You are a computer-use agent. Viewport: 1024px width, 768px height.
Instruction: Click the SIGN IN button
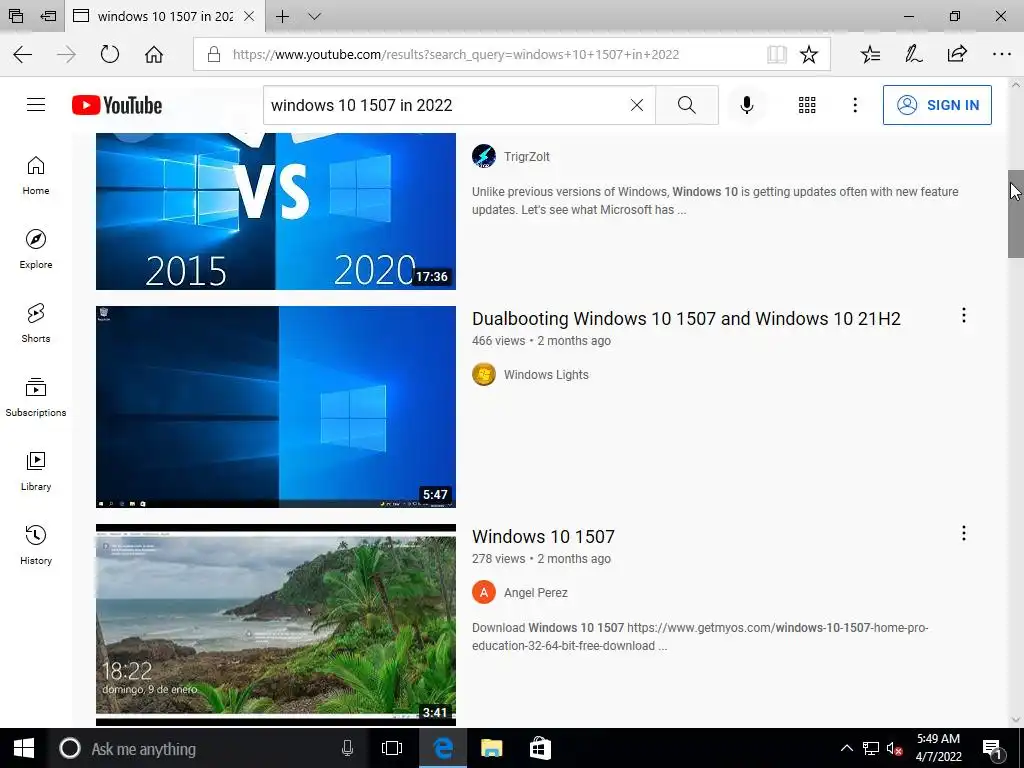(937, 104)
